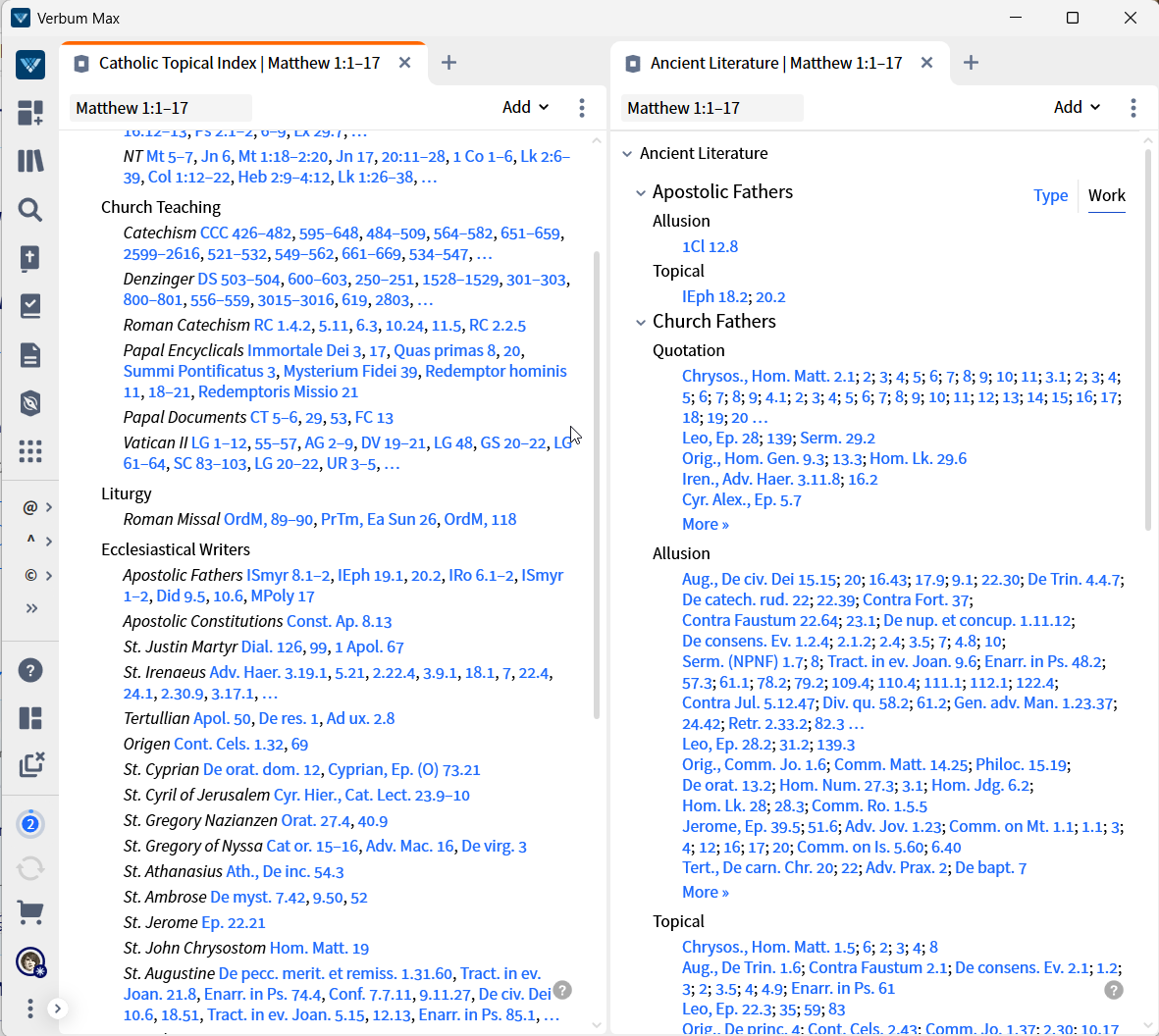Open the Layouts icon in sidebar
This screenshot has width=1159, height=1036.
pos(30,718)
